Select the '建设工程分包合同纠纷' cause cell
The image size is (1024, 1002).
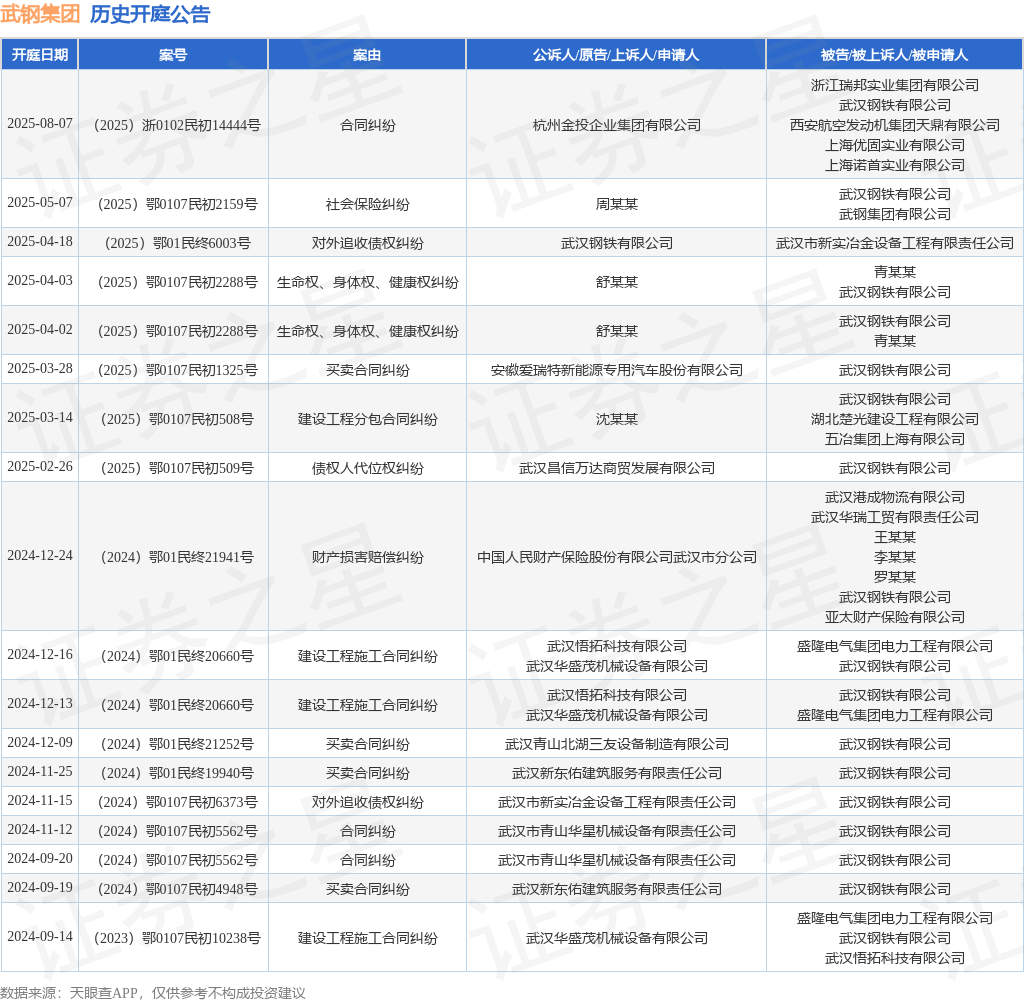tap(368, 419)
